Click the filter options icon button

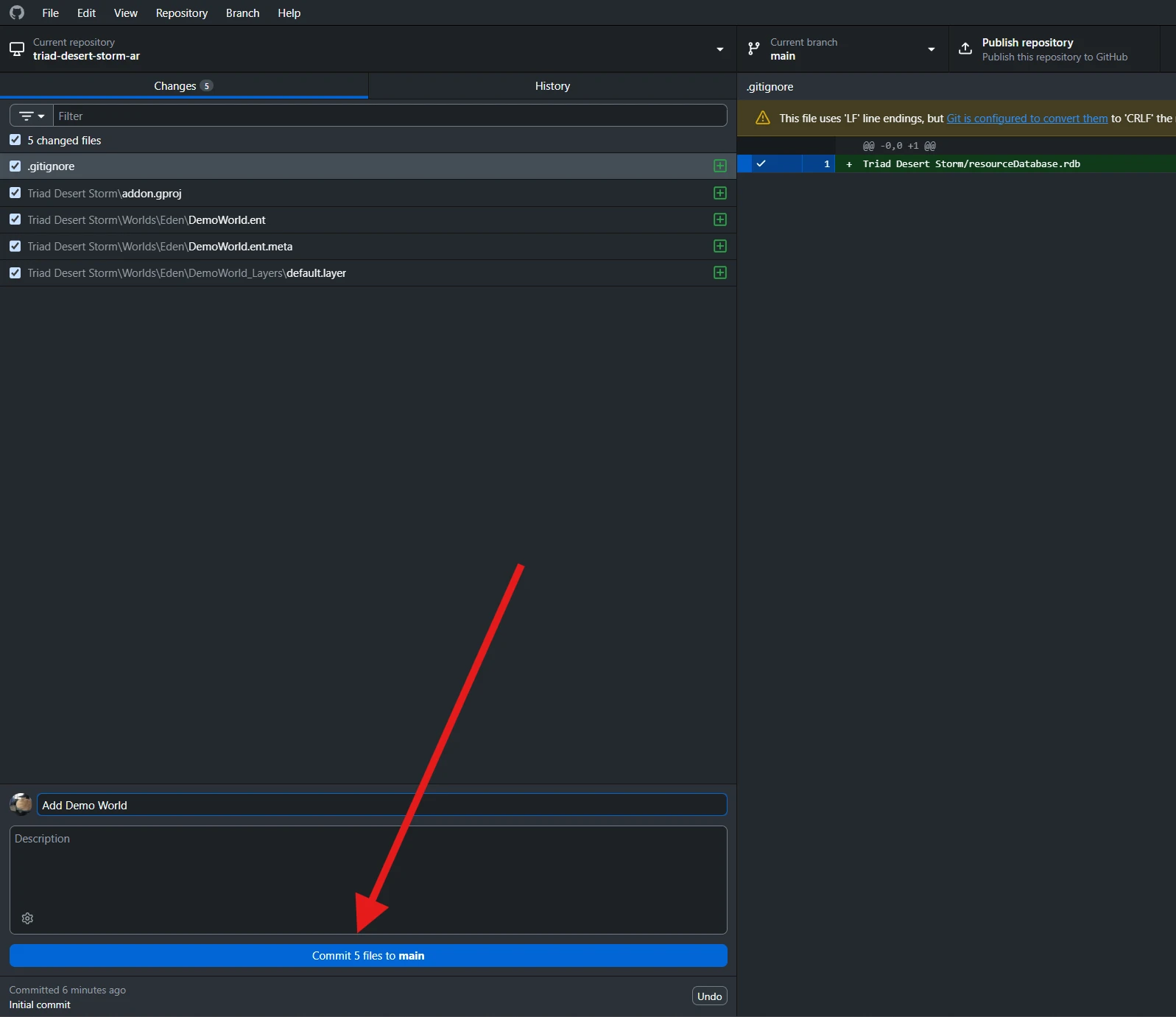(x=32, y=116)
